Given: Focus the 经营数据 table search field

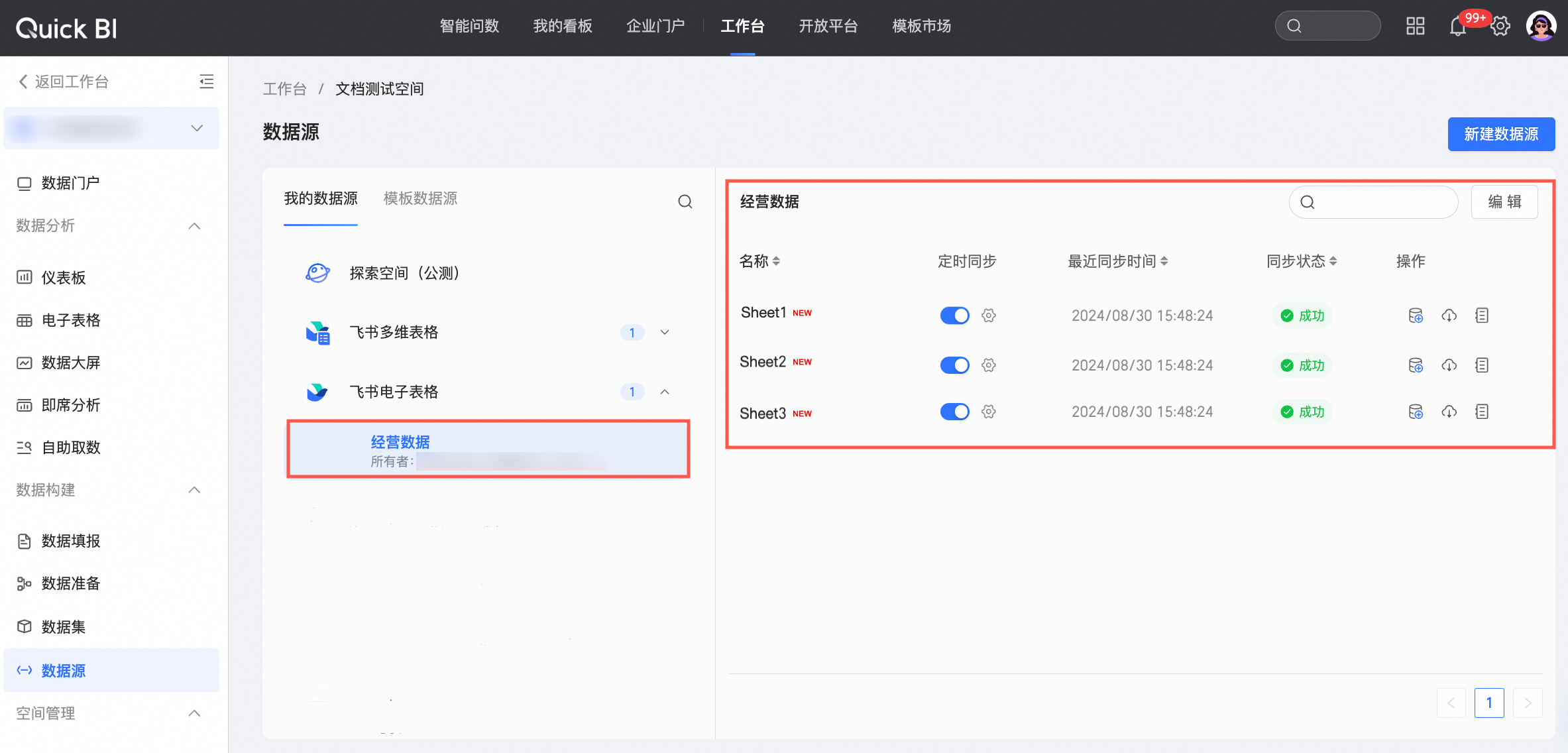Looking at the screenshot, I should [1373, 202].
